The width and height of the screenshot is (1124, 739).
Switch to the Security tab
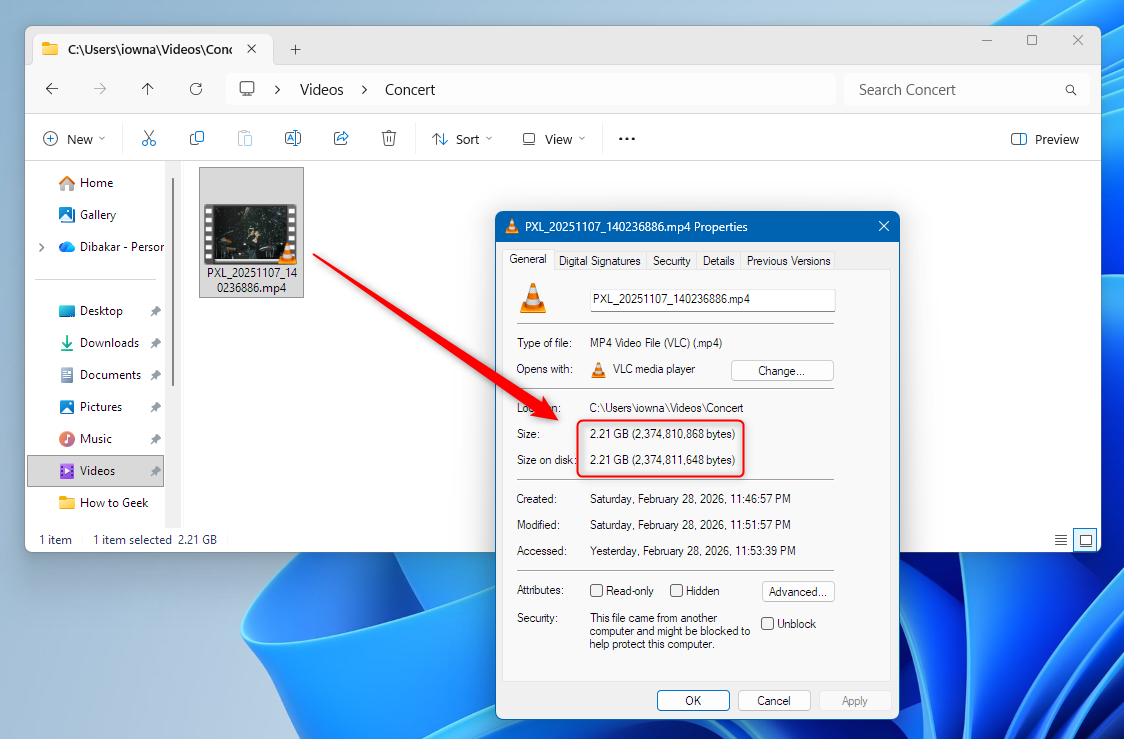(x=672, y=261)
